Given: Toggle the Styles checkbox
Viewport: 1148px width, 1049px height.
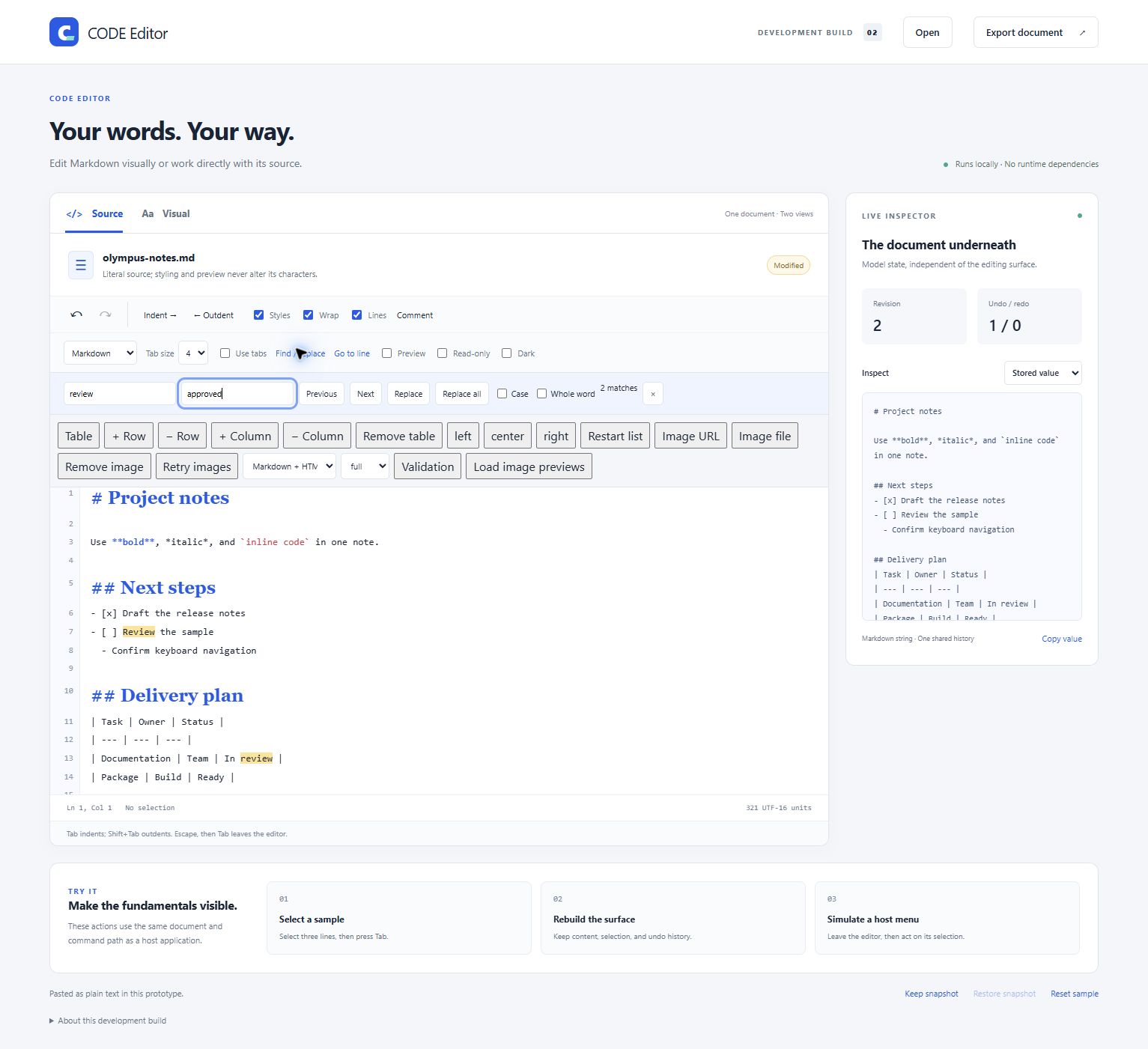Looking at the screenshot, I should (x=258, y=315).
